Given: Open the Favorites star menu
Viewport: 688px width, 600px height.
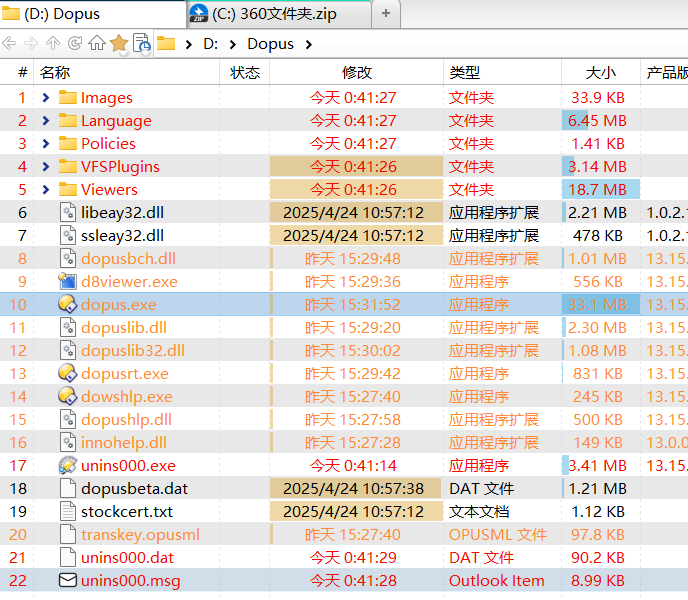Looking at the screenshot, I should tap(119, 43).
